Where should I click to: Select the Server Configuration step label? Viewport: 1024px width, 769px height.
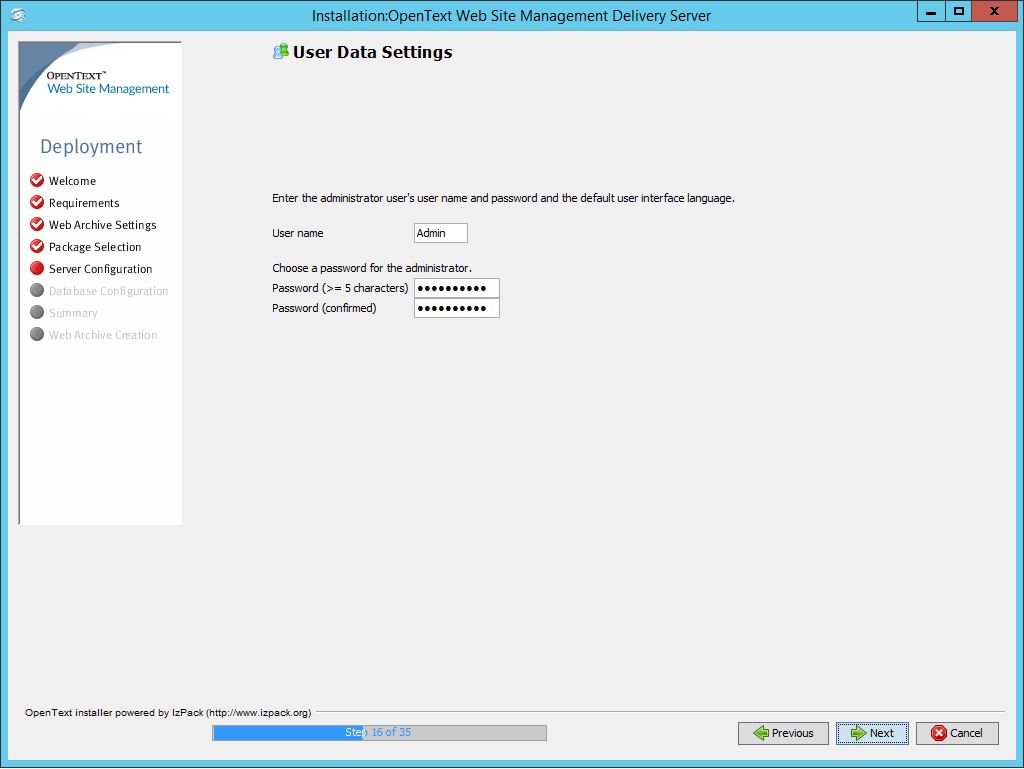(x=101, y=269)
